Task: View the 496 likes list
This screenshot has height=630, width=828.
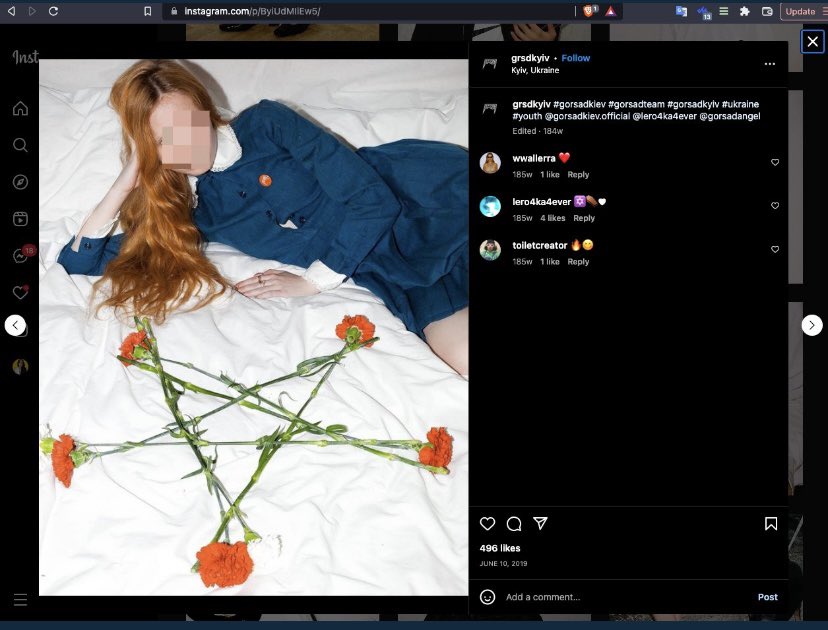Action: [500, 548]
